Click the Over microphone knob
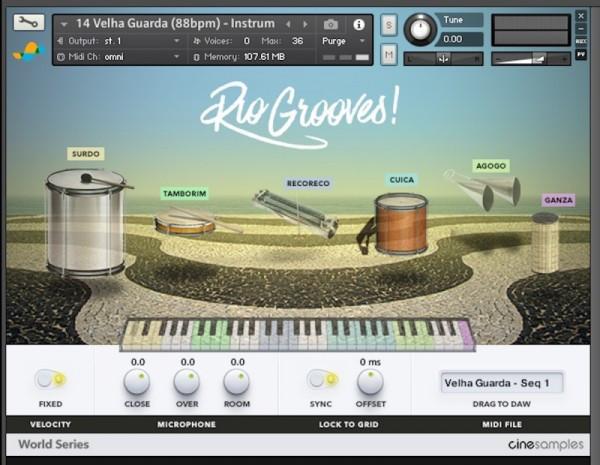Screen dimensions: 600x465 click(187, 382)
